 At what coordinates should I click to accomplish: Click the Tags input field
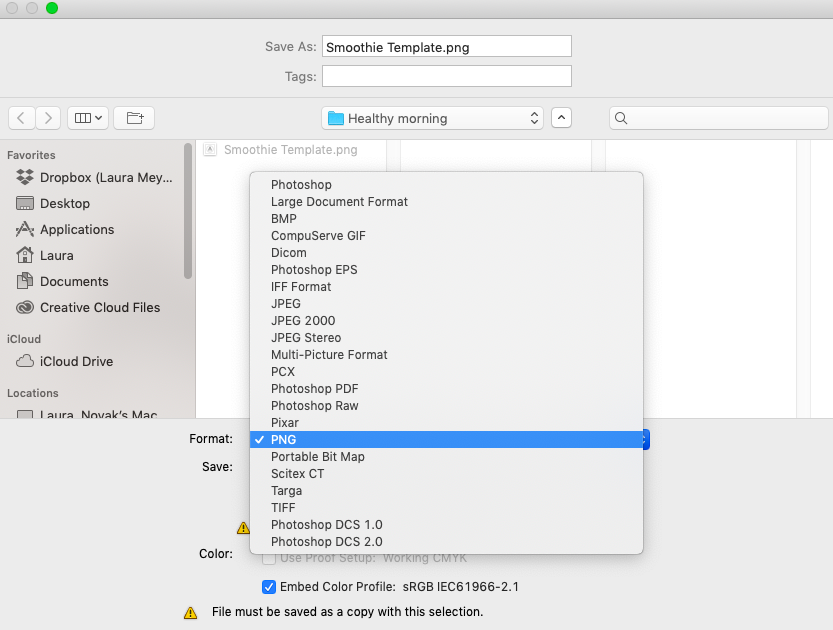[x=447, y=76]
